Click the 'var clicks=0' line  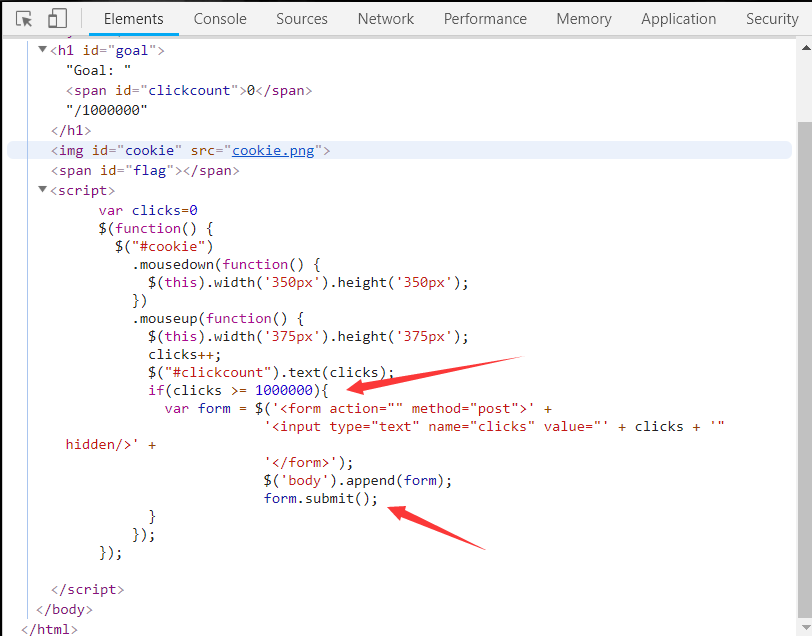coord(148,210)
